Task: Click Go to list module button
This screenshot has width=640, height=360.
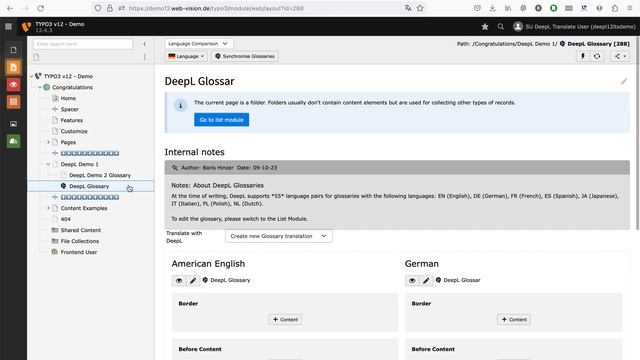Action: pos(222,120)
